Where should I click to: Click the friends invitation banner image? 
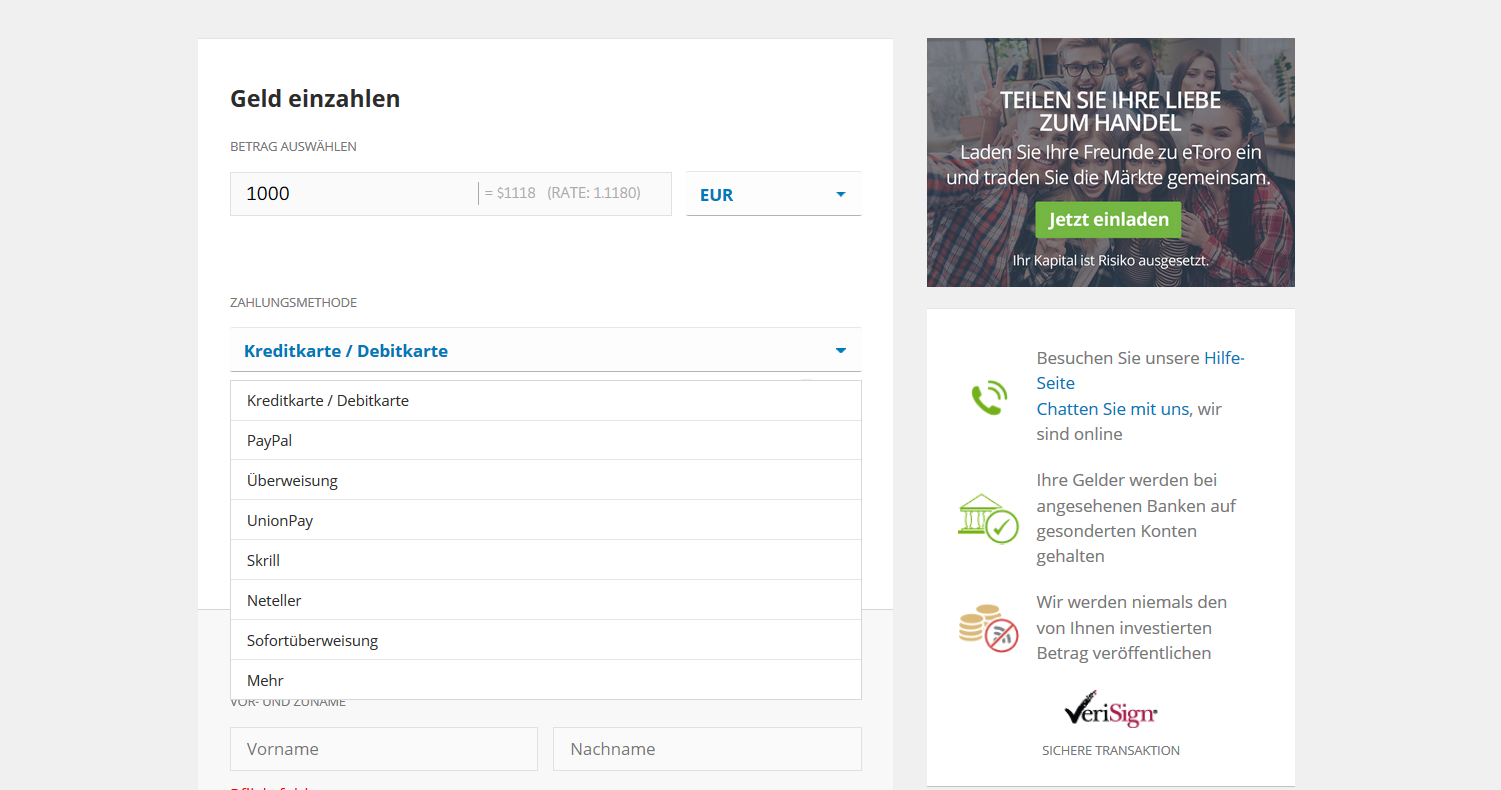click(x=1110, y=162)
